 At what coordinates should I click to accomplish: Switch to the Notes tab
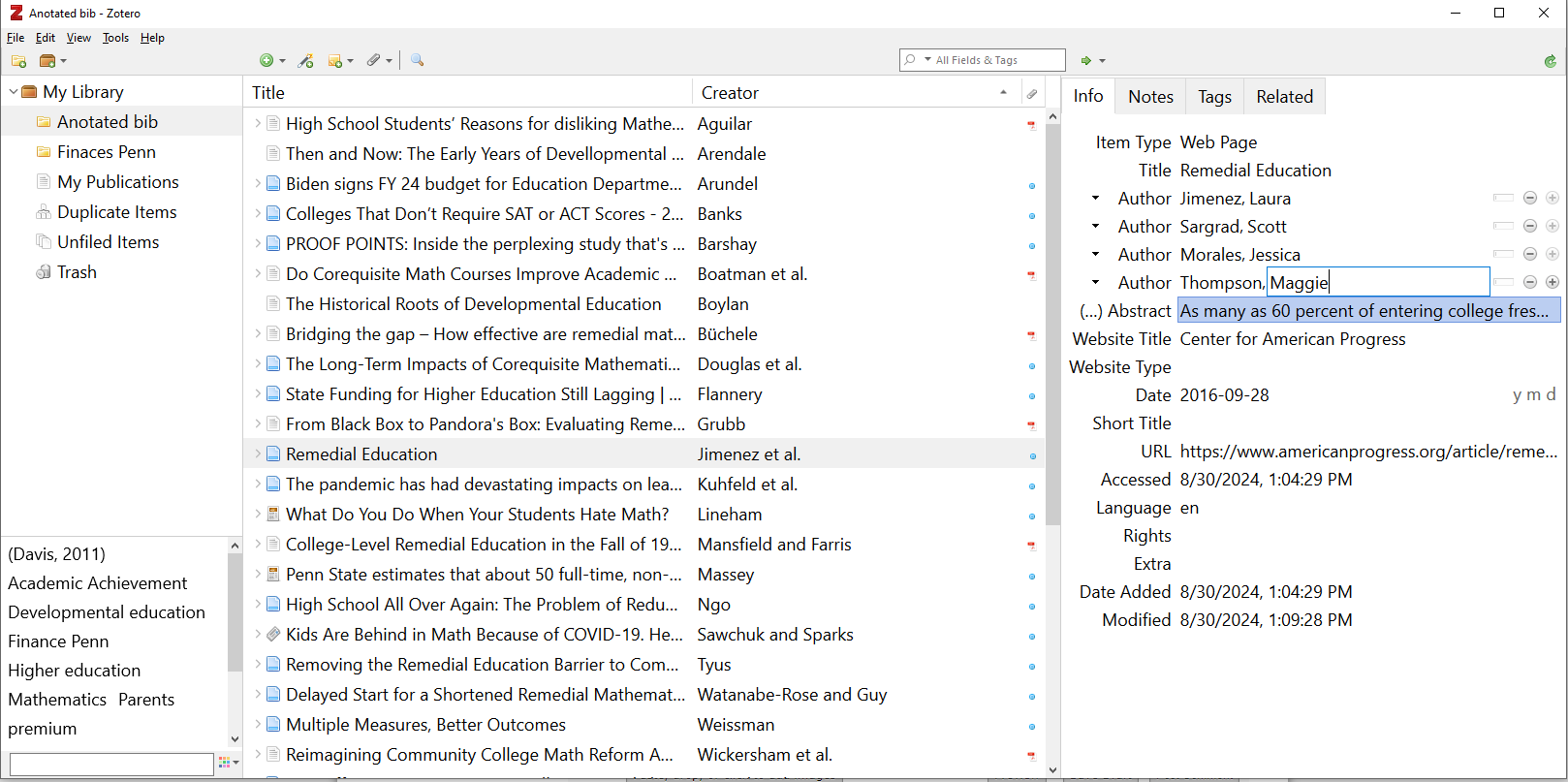(1150, 96)
